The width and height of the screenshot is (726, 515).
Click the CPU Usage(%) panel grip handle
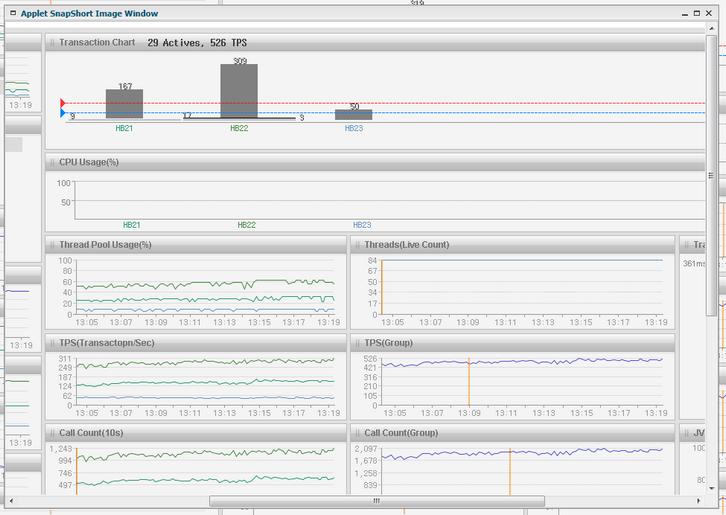click(x=52, y=162)
